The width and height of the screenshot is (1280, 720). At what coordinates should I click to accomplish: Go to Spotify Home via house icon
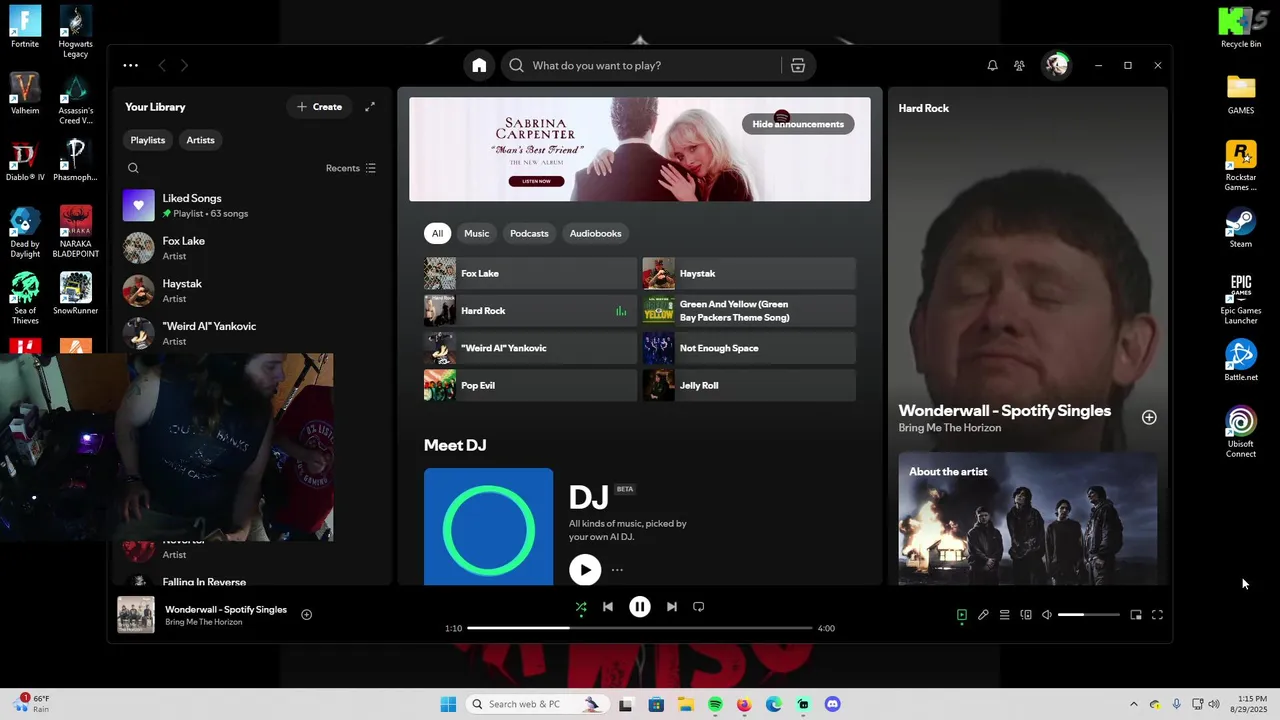[479, 65]
